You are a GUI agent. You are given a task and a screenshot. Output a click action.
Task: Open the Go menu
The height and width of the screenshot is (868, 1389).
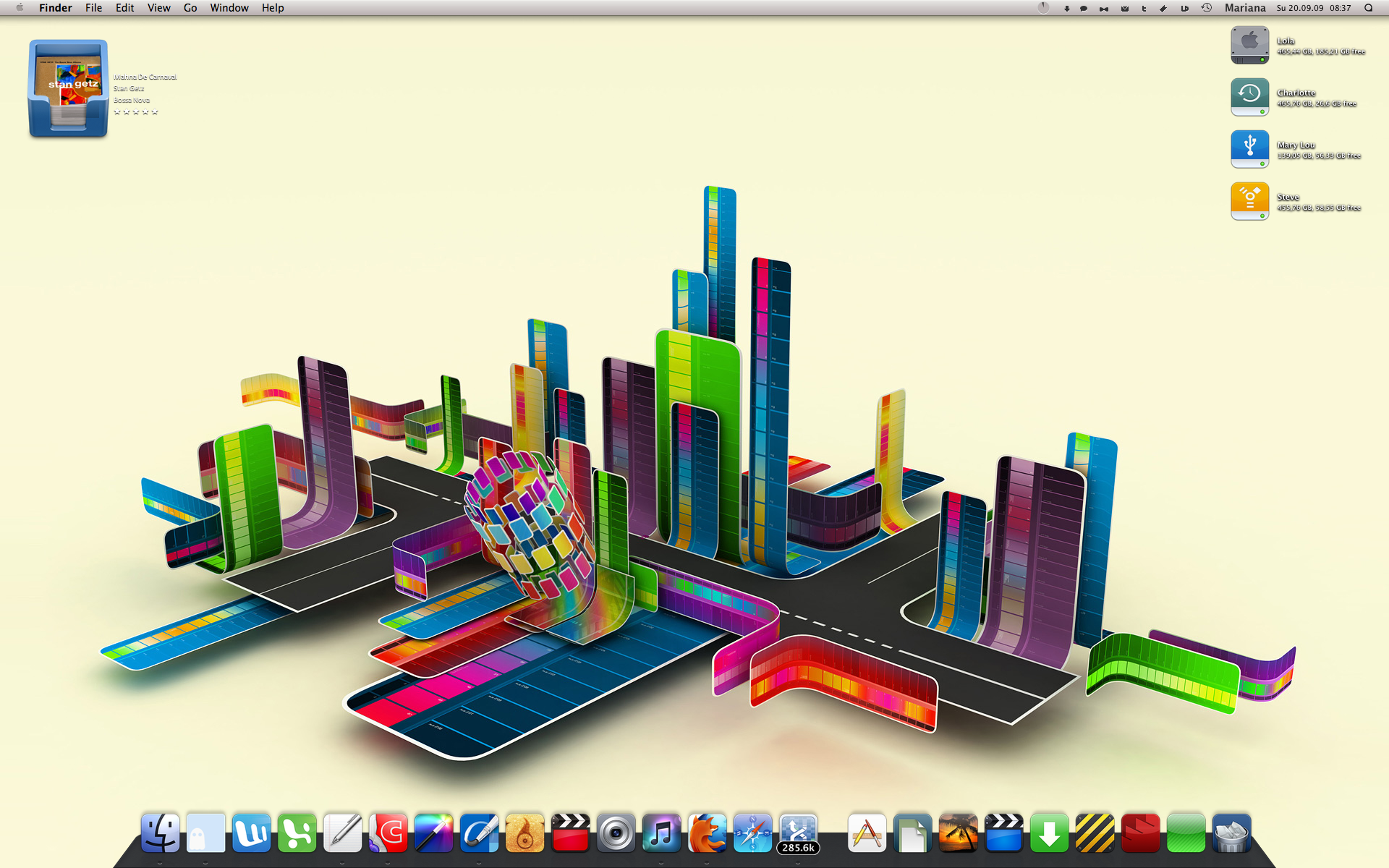coord(190,8)
